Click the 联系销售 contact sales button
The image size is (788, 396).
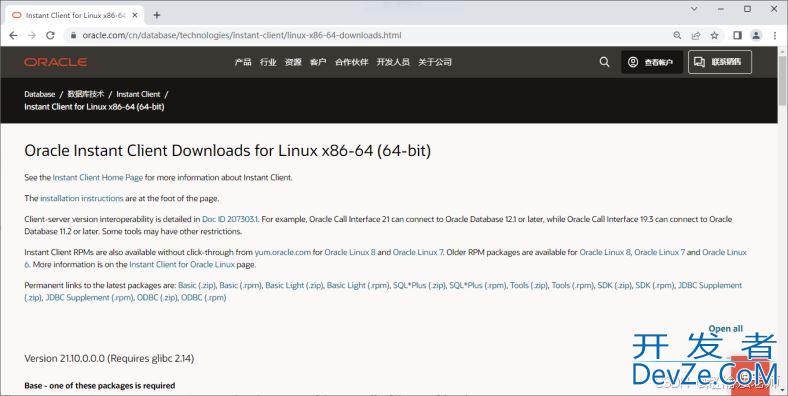click(720, 62)
